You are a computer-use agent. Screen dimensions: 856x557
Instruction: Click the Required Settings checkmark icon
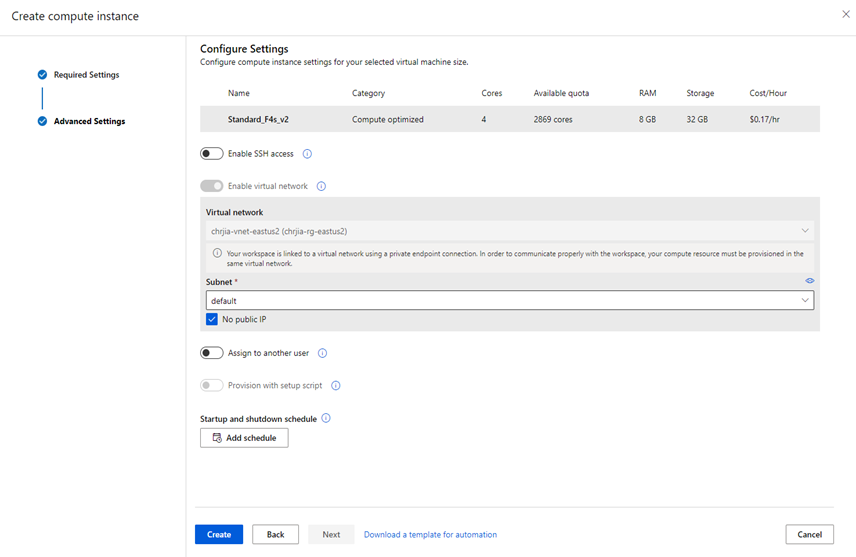(x=42, y=75)
